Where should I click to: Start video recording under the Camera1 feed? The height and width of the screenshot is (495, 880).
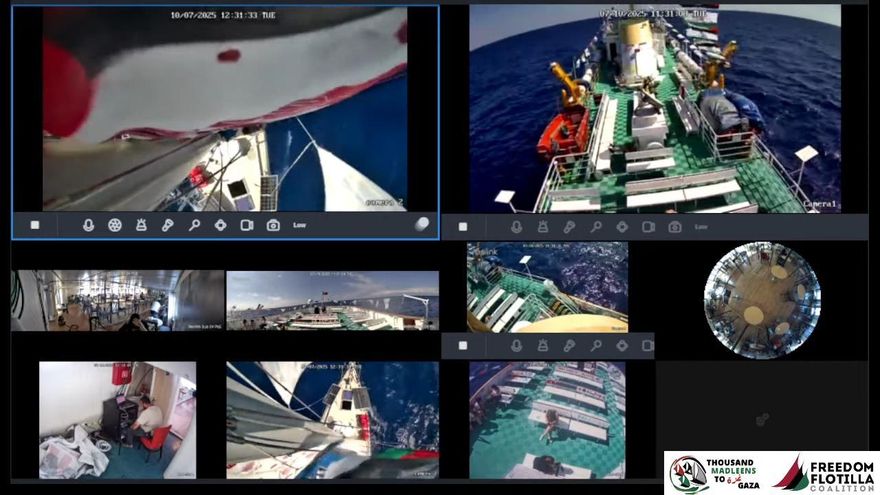click(x=648, y=227)
